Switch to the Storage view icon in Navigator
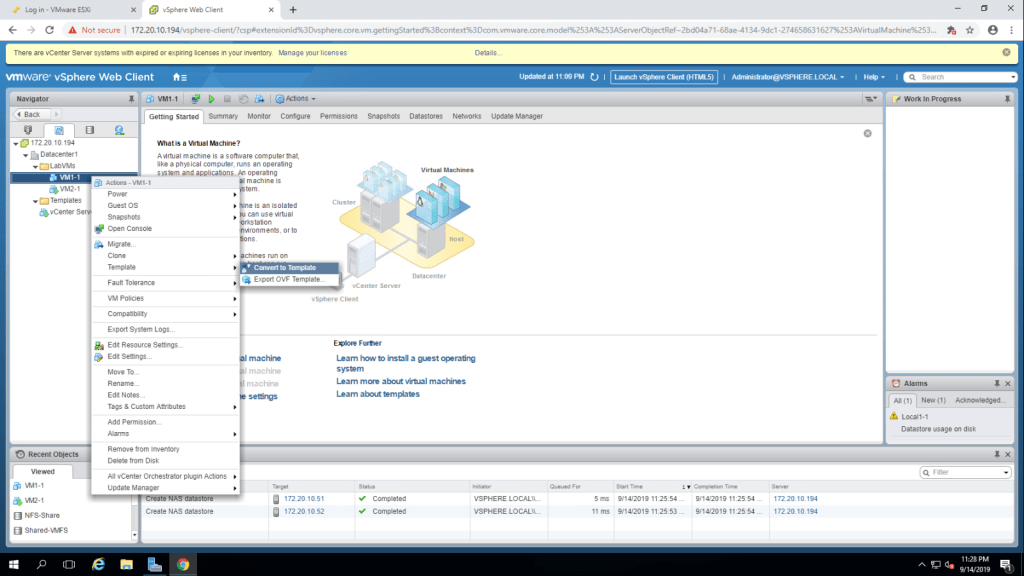Screen dimensions: 1024x576 pos(89,130)
